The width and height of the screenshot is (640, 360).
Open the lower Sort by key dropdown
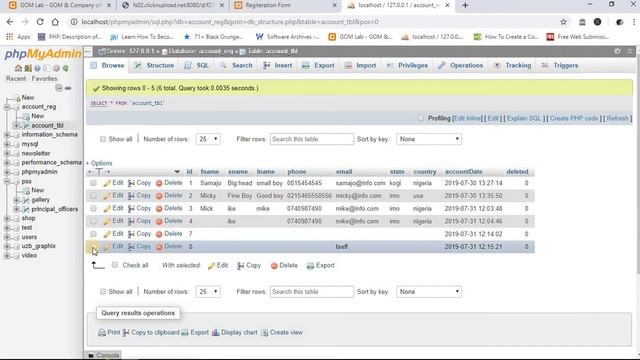[429, 292]
